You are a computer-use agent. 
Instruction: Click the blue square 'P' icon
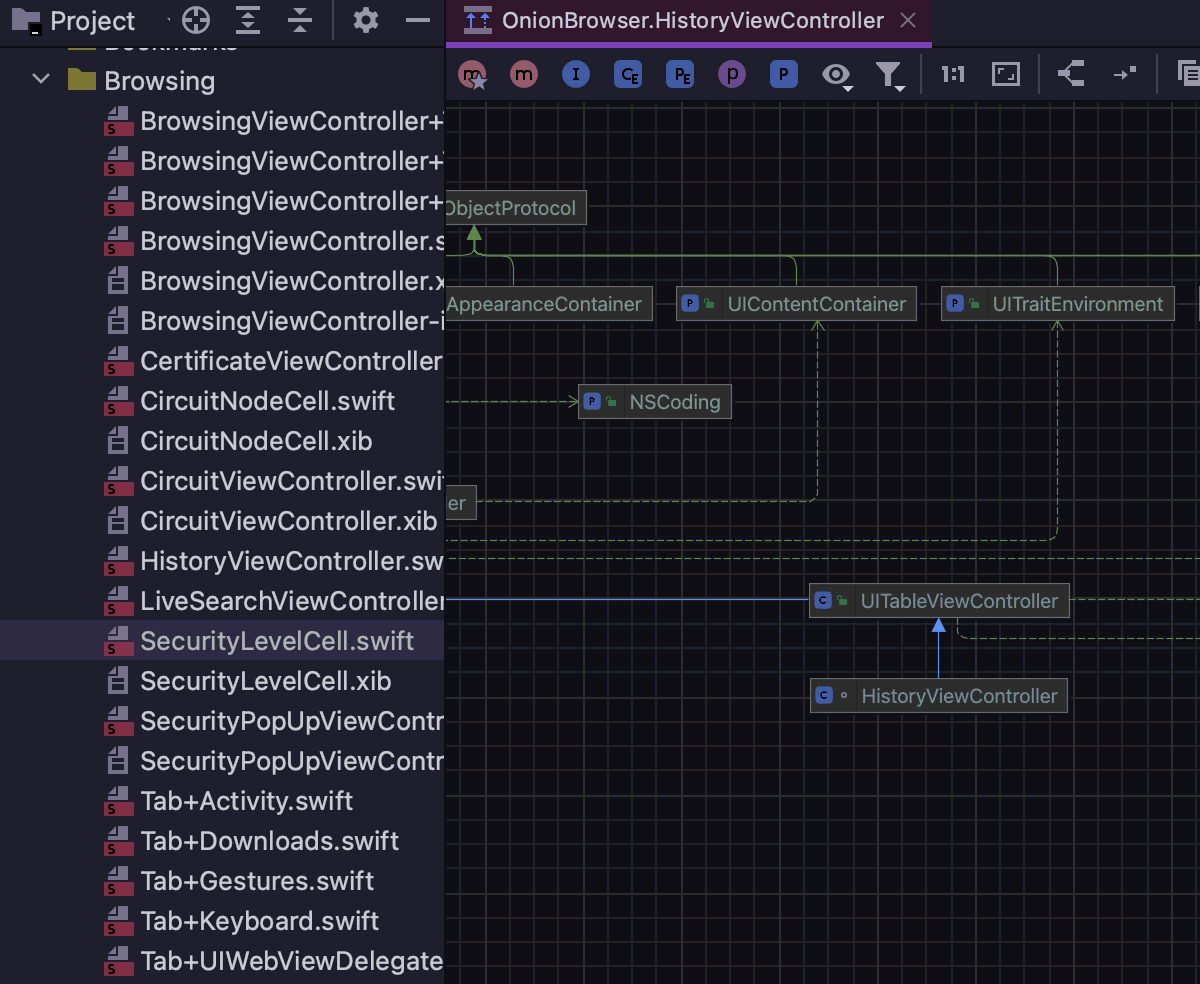[x=784, y=75]
